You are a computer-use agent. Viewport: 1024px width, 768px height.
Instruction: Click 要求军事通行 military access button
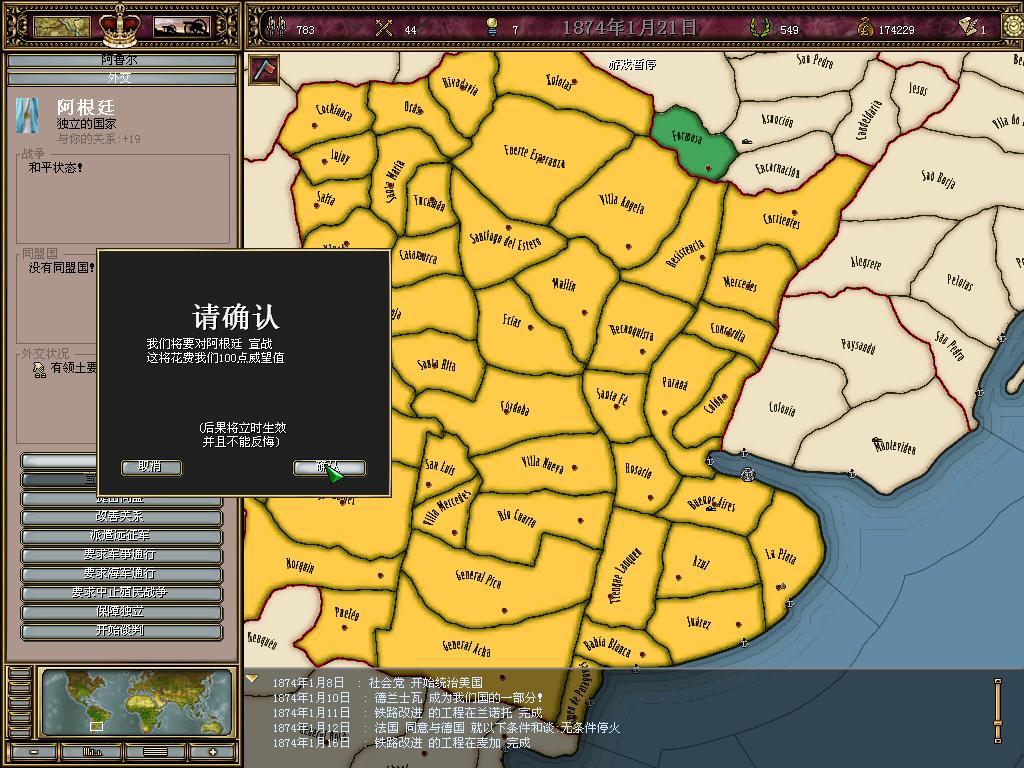tap(121, 554)
